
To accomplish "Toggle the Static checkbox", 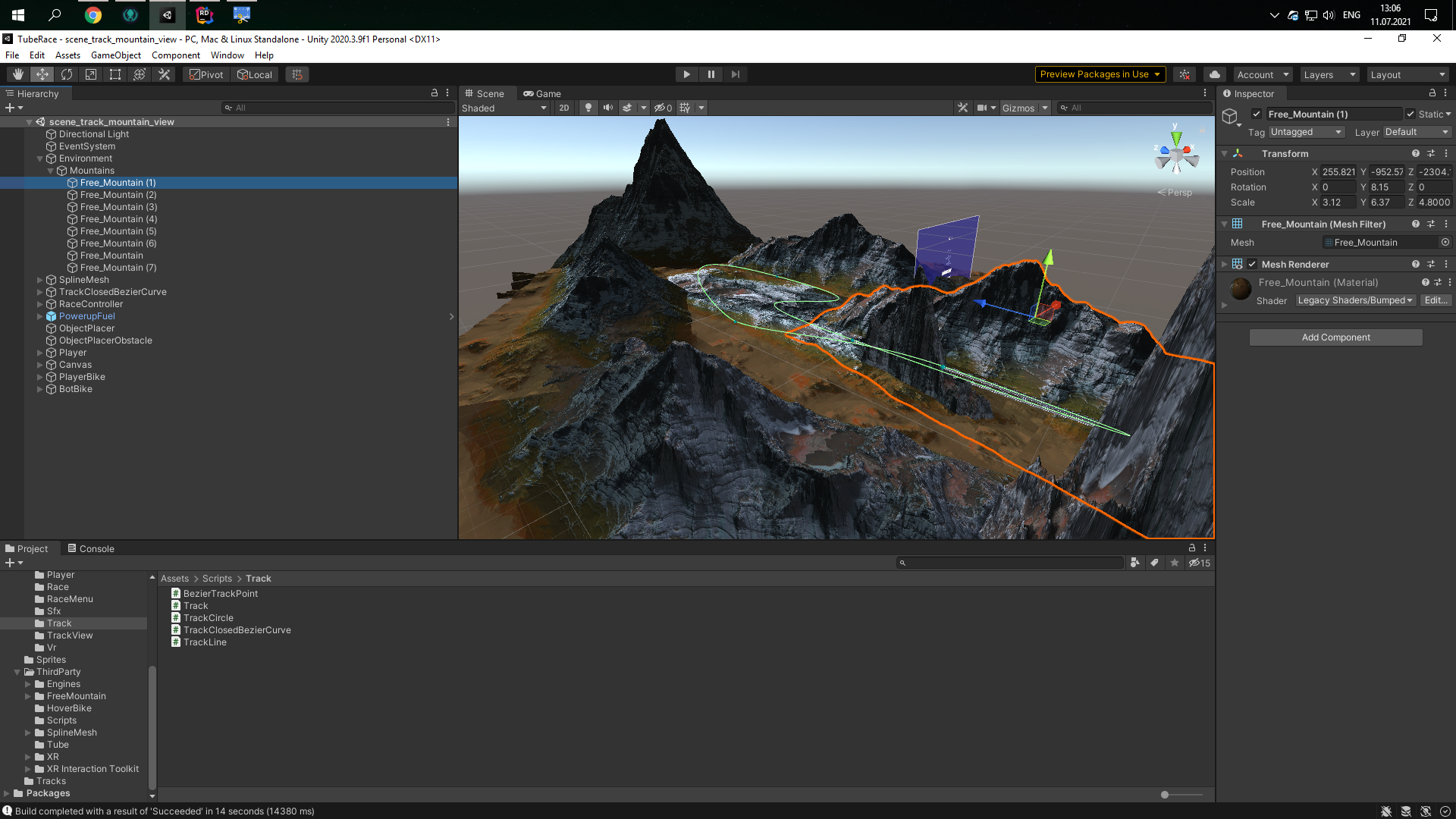I will pyautogui.click(x=1410, y=114).
